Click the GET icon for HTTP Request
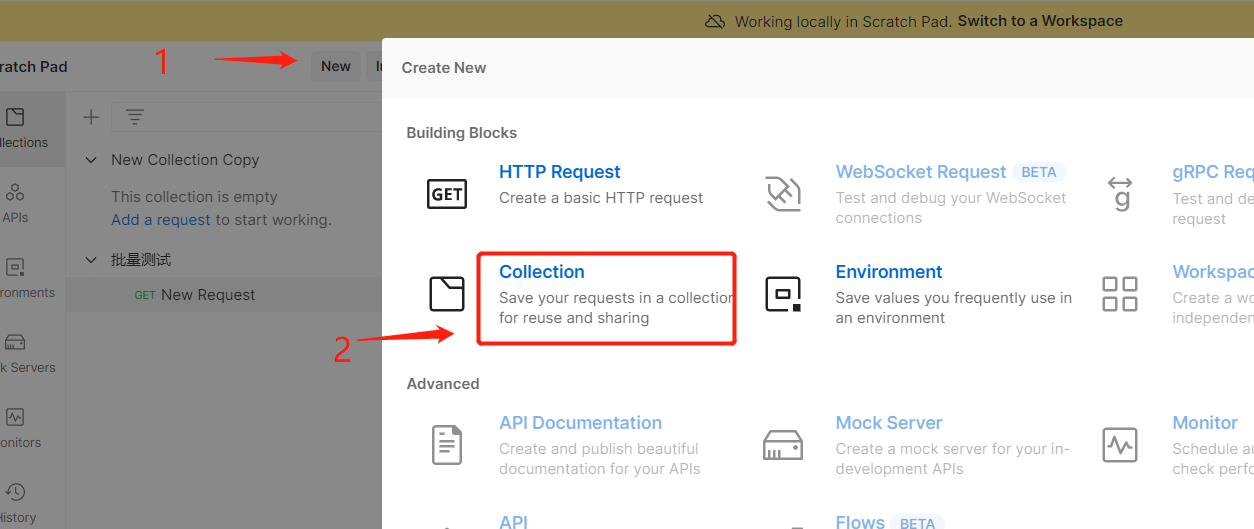The width and height of the screenshot is (1254, 529). tap(447, 194)
